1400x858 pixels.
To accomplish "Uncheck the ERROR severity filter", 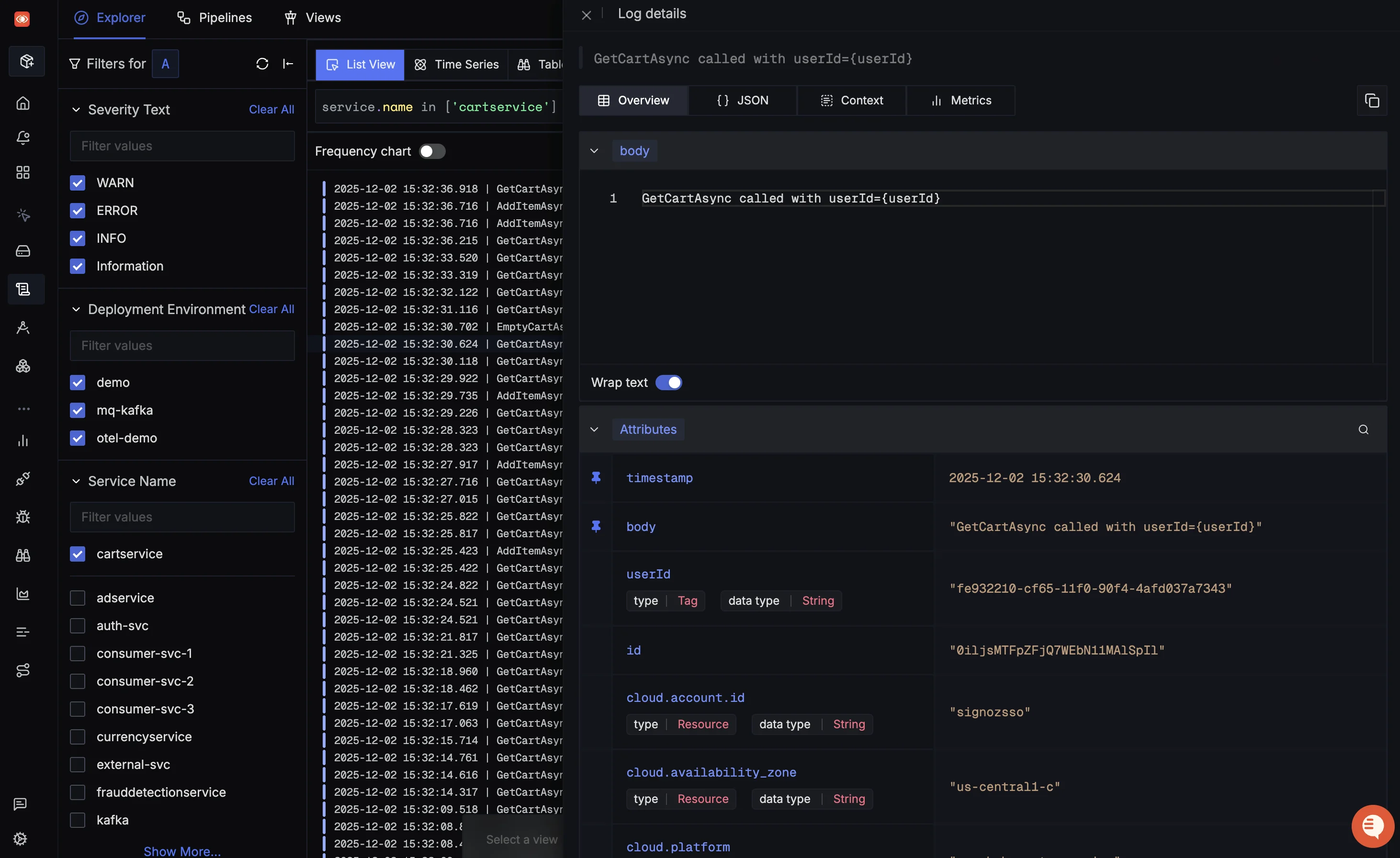I will coord(77,210).
